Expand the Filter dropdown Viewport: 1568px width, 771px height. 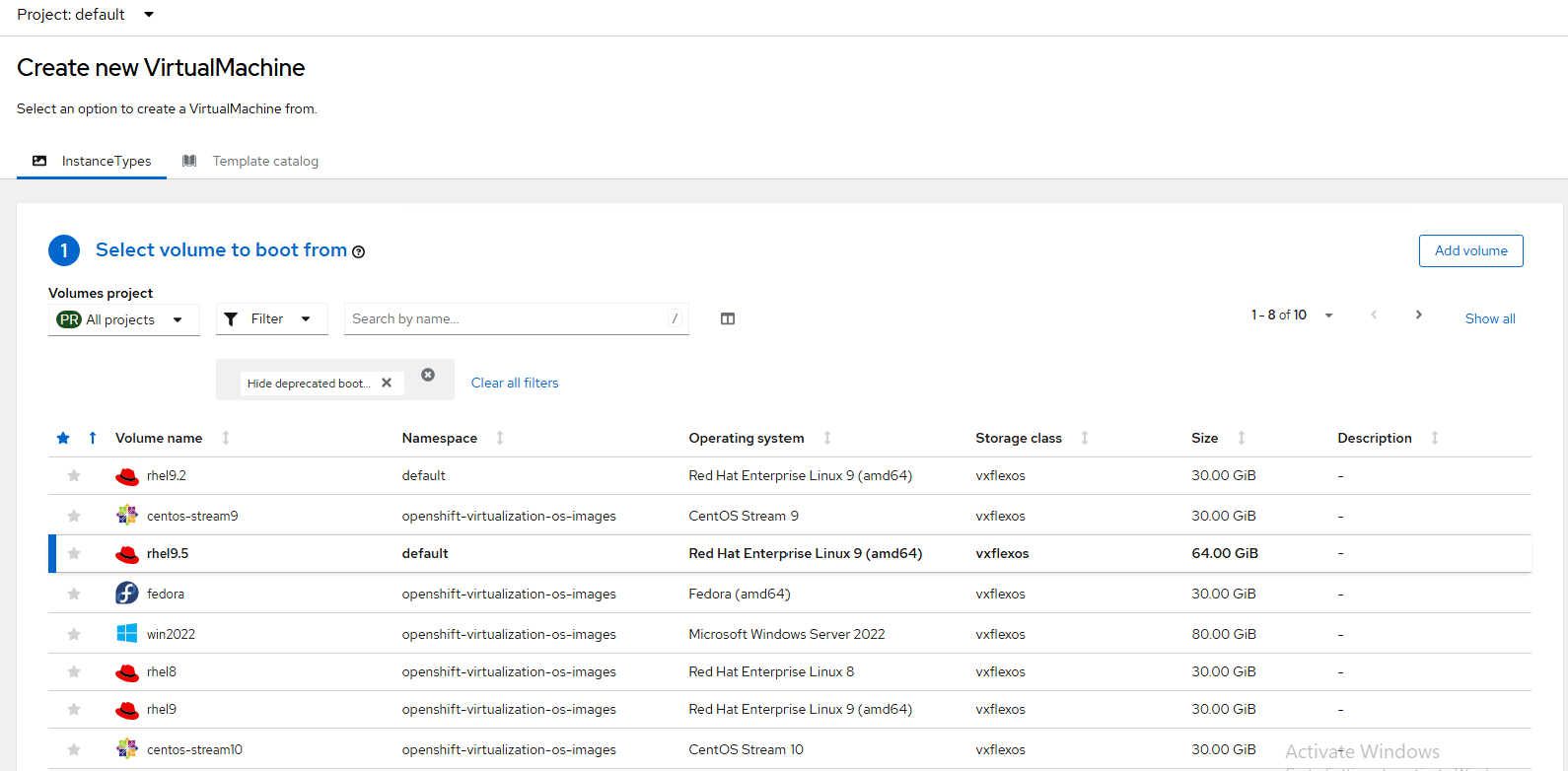coord(271,319)
